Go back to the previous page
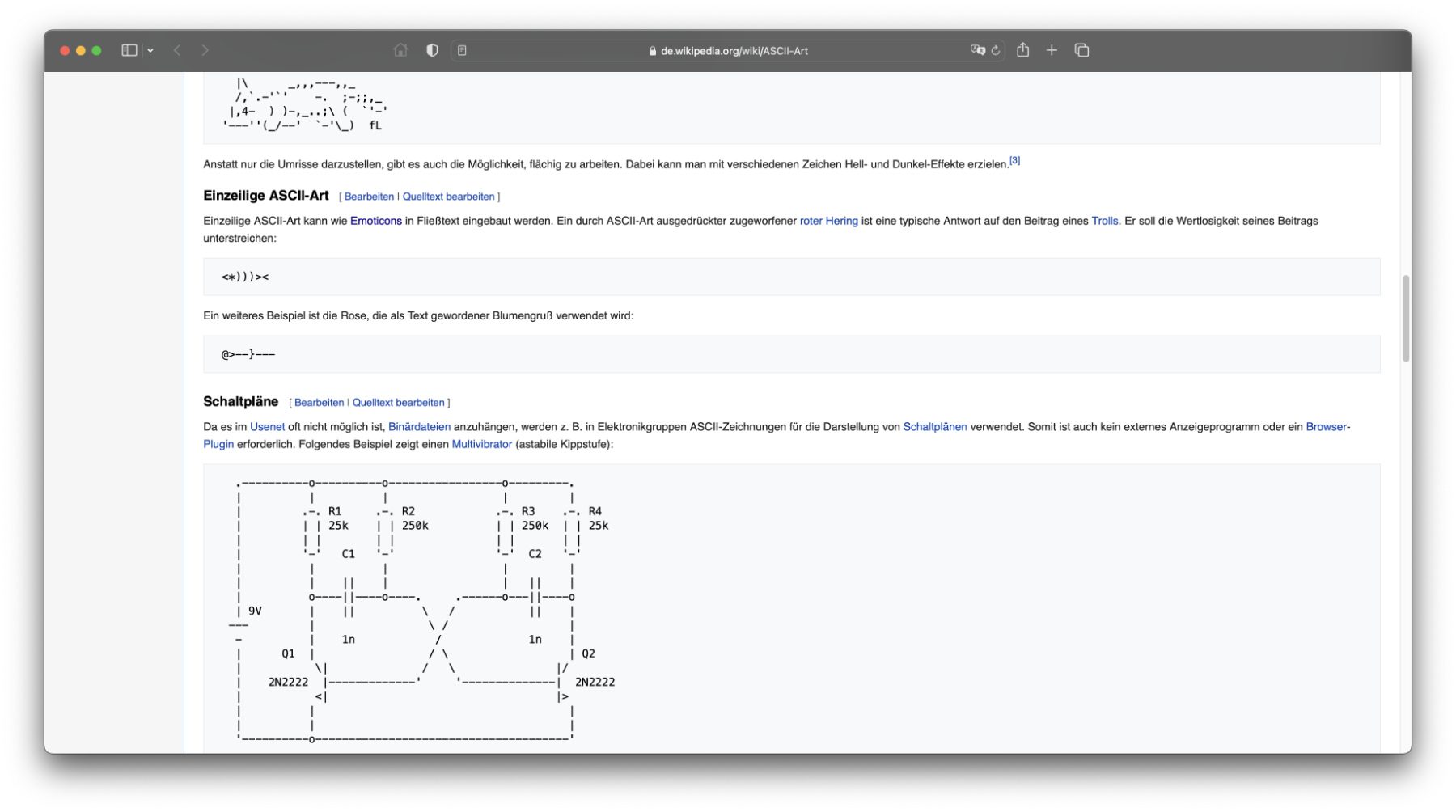Viewport: 1456px width, 812px height. (x=177, y=50)
